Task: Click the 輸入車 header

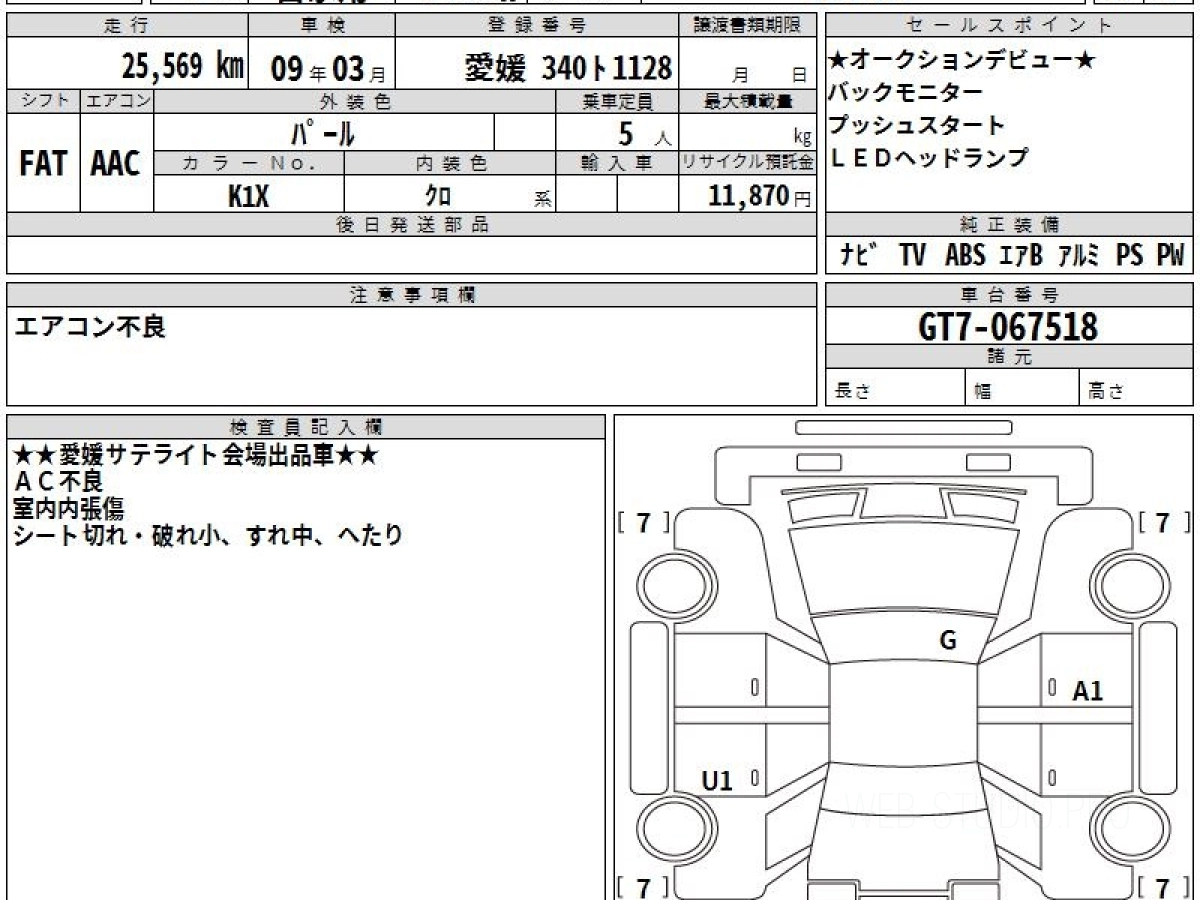Action: point(617,163)
